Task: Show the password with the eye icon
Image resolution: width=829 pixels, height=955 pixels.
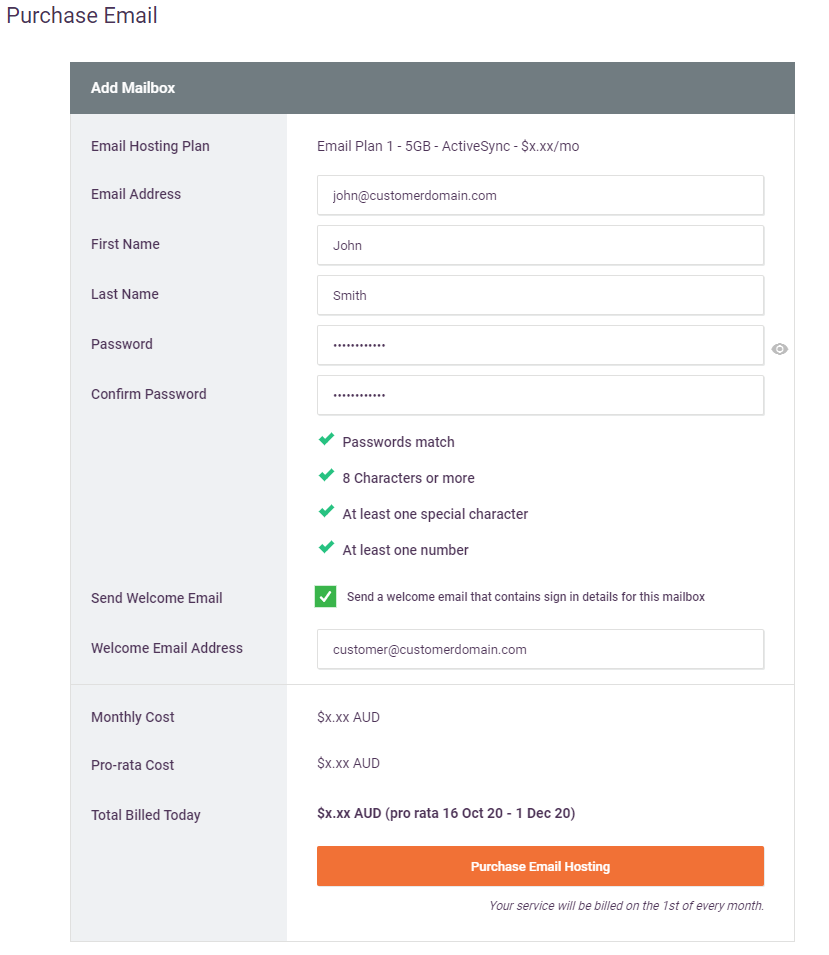Action: pos(780,349)
